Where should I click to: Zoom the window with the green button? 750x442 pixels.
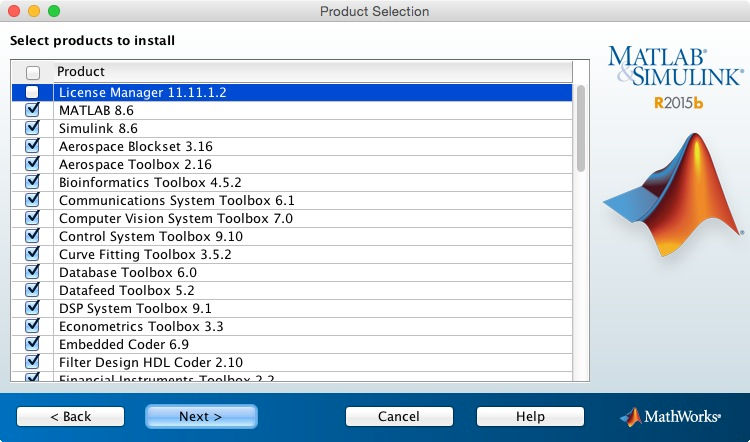click(x=54, y=11)
